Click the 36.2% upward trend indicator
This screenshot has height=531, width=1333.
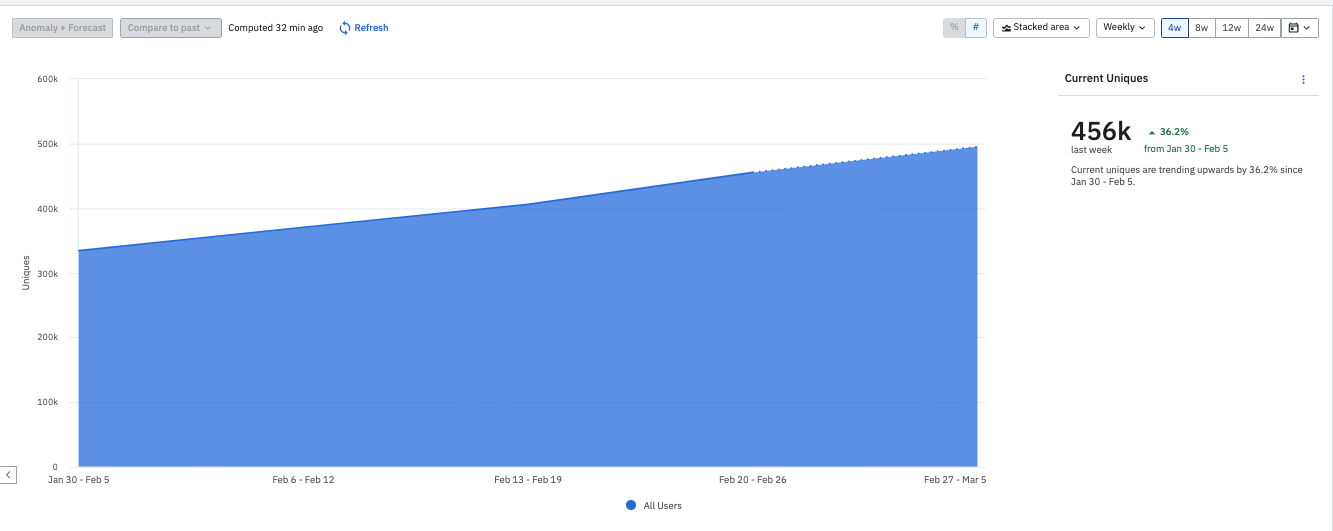click(1168, 132)
